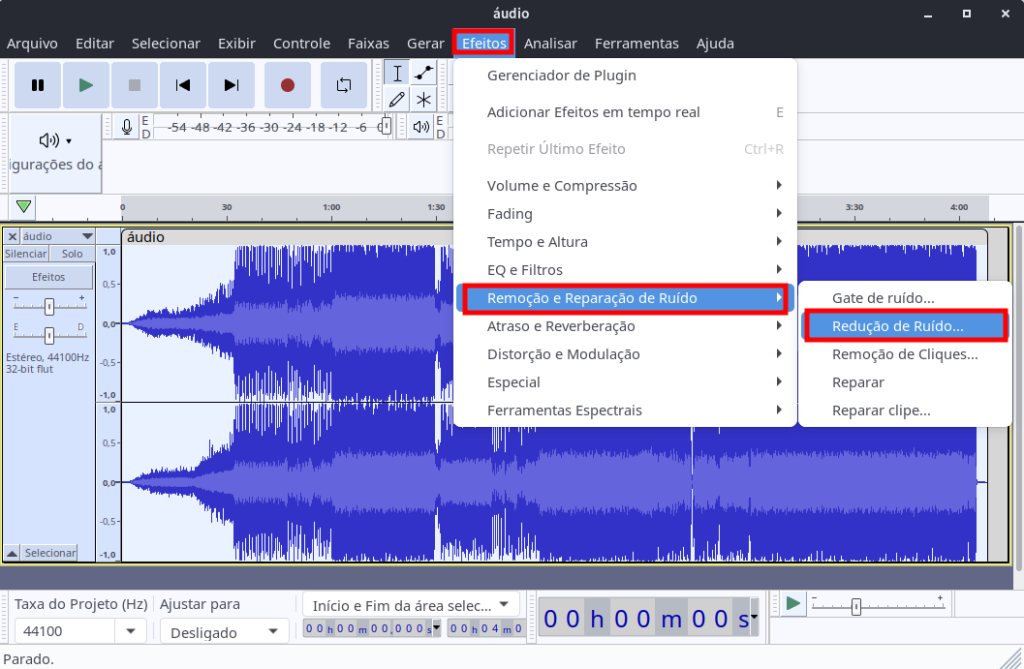1024x669 pixels.
Task: Click the Efeitos button in the track panel
Action: pyautogui.click(x=49, y=277)
